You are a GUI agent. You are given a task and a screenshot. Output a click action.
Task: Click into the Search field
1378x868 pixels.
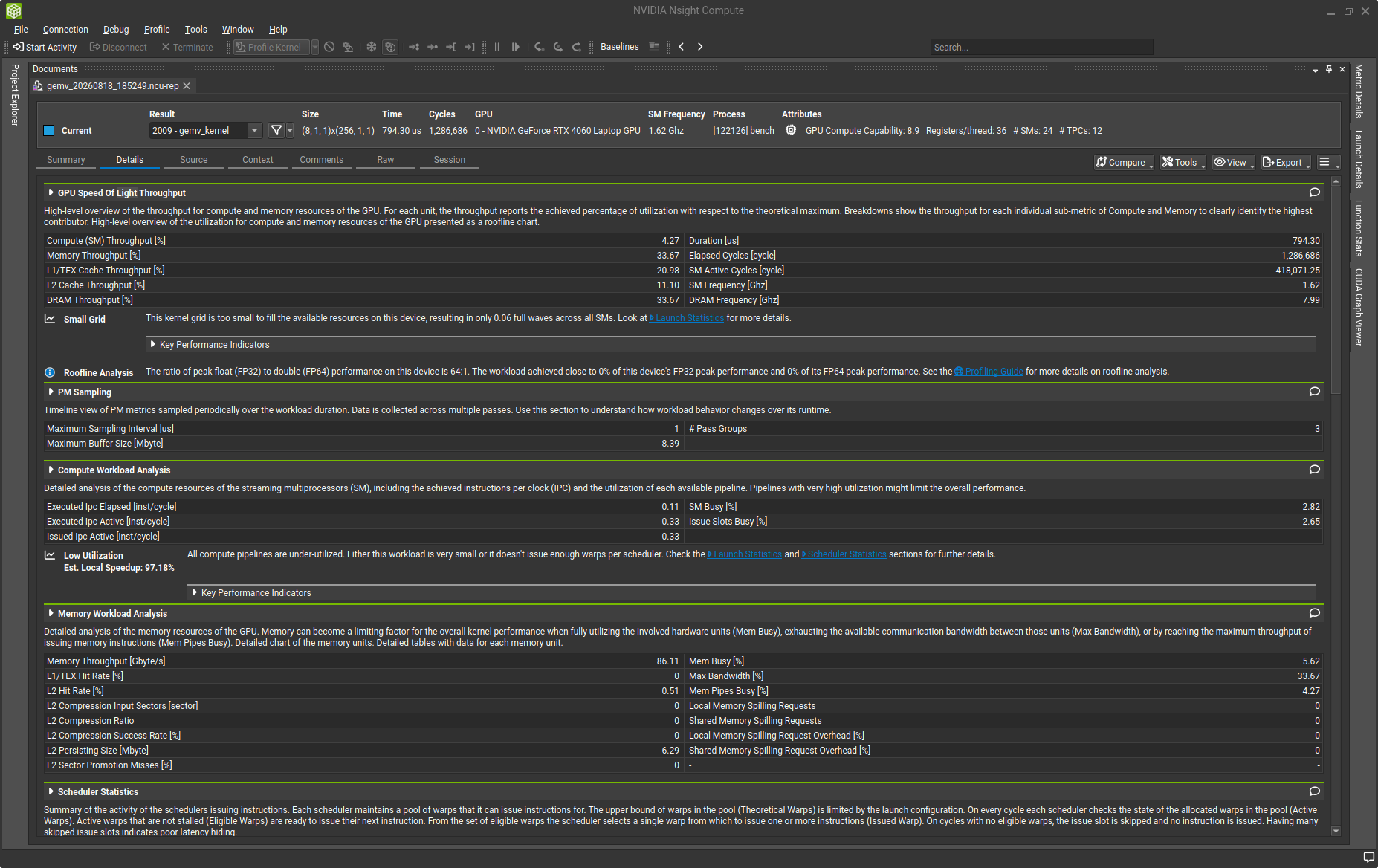pos(1041,47)
